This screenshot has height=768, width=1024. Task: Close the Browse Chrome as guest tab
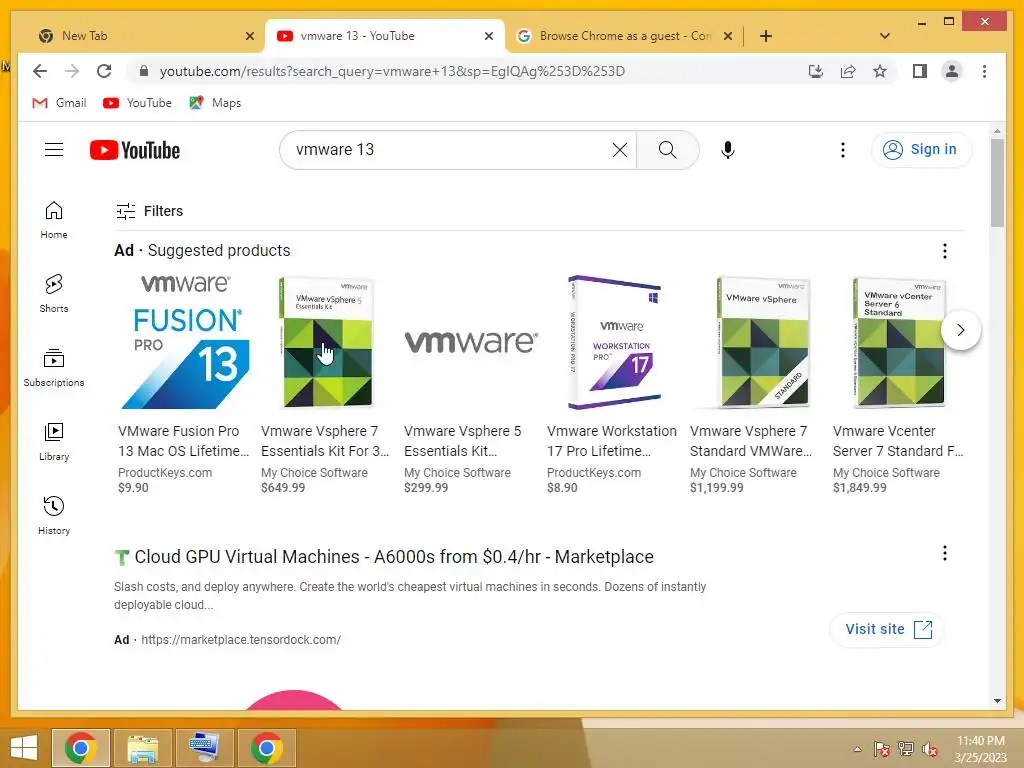point(728,36)
